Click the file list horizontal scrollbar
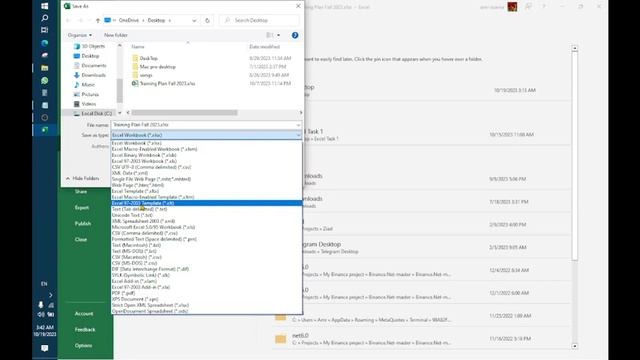This screenshot has width=640, height=360. point(184,113)
